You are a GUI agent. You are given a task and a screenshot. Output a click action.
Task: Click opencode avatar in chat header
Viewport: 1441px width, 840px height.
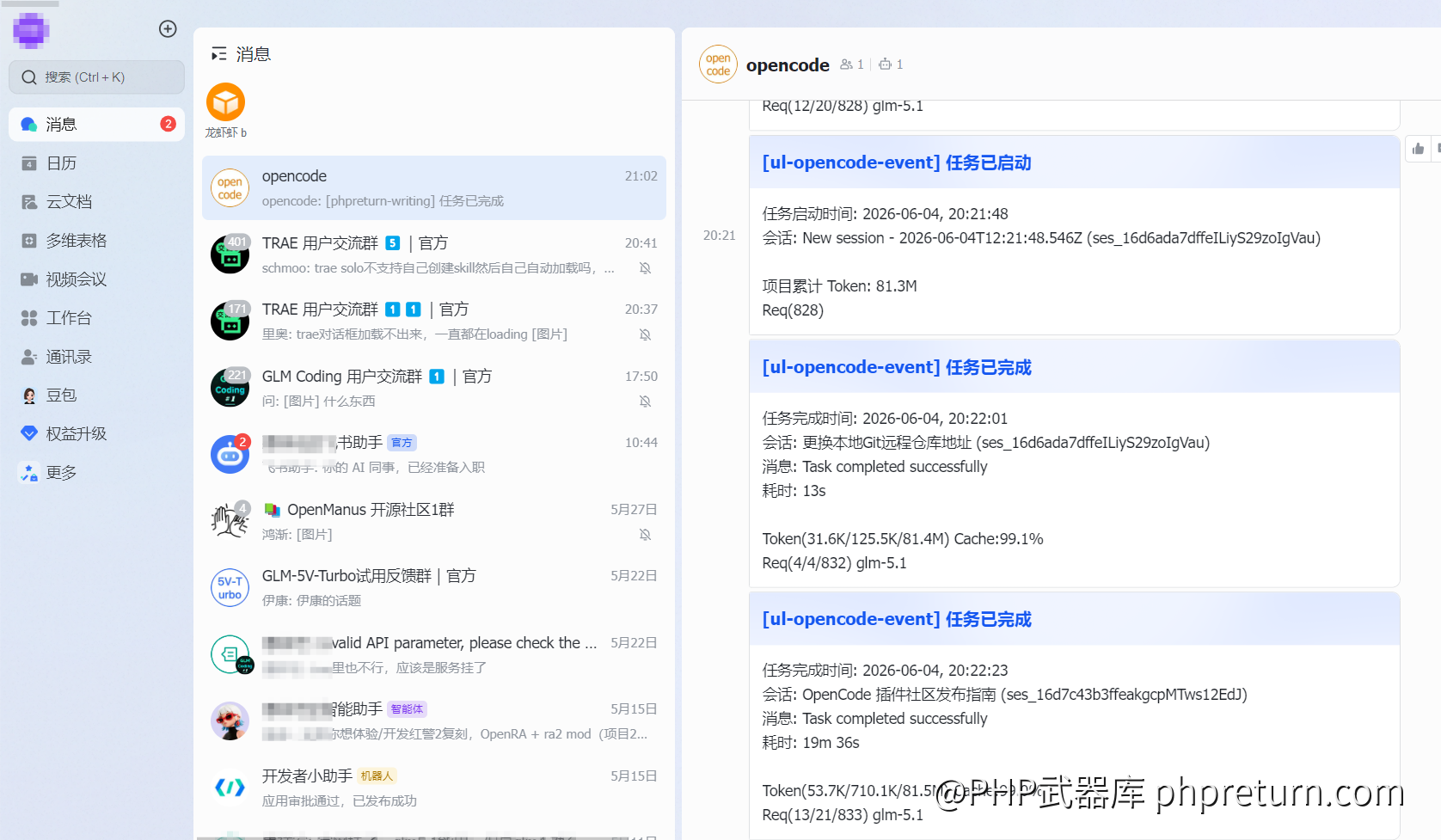tap(718, 64)
